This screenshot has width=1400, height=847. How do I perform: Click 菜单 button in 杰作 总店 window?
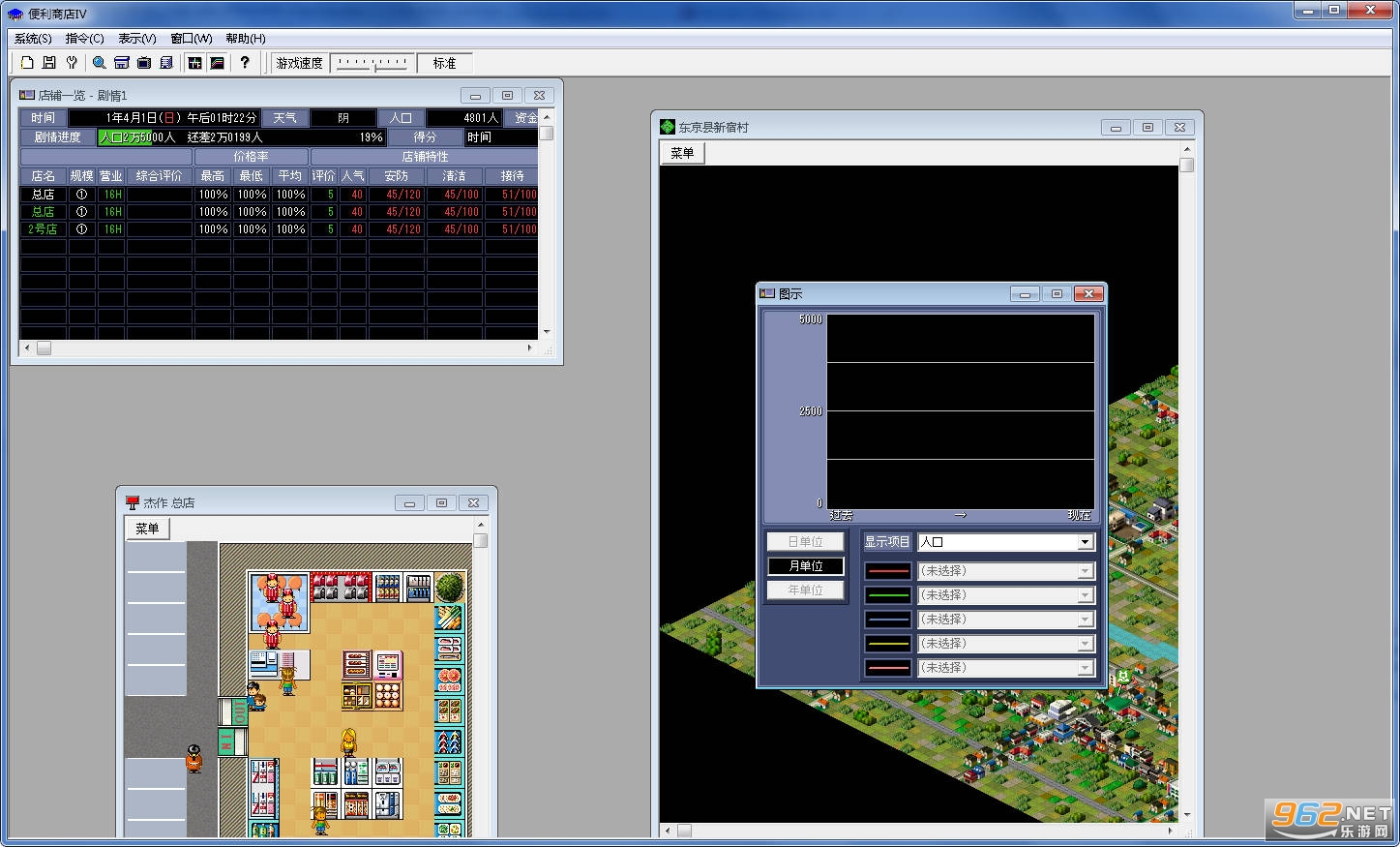(x=147, y=529)
